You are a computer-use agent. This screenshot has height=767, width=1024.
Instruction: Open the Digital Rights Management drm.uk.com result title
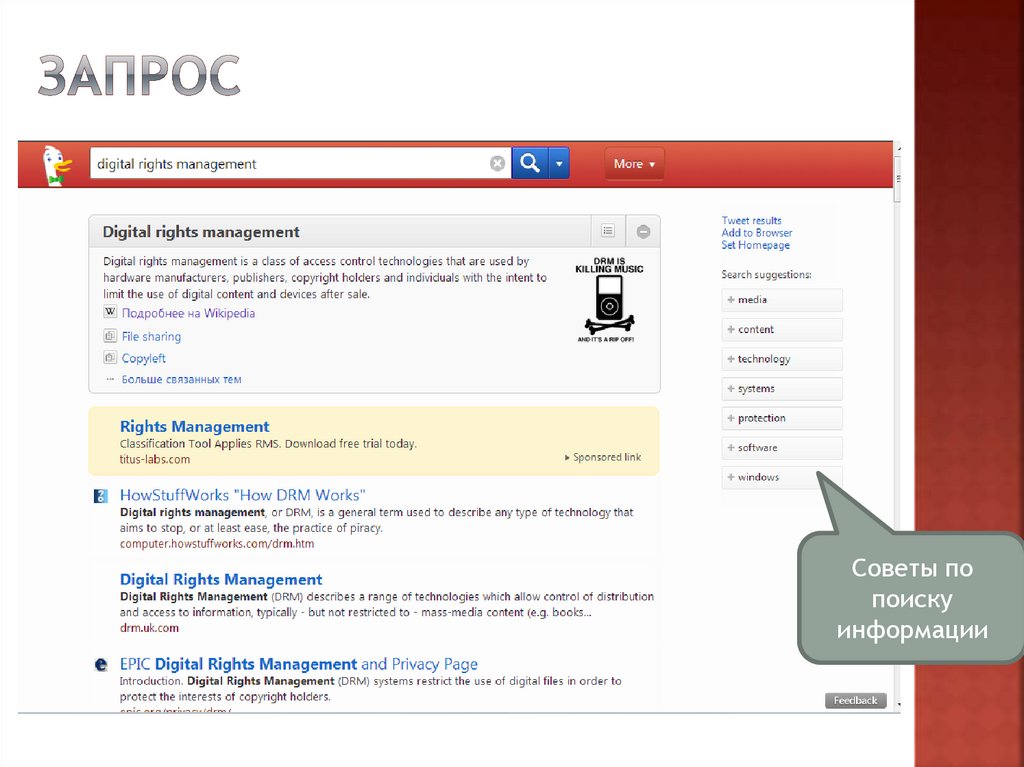[221, 579]
